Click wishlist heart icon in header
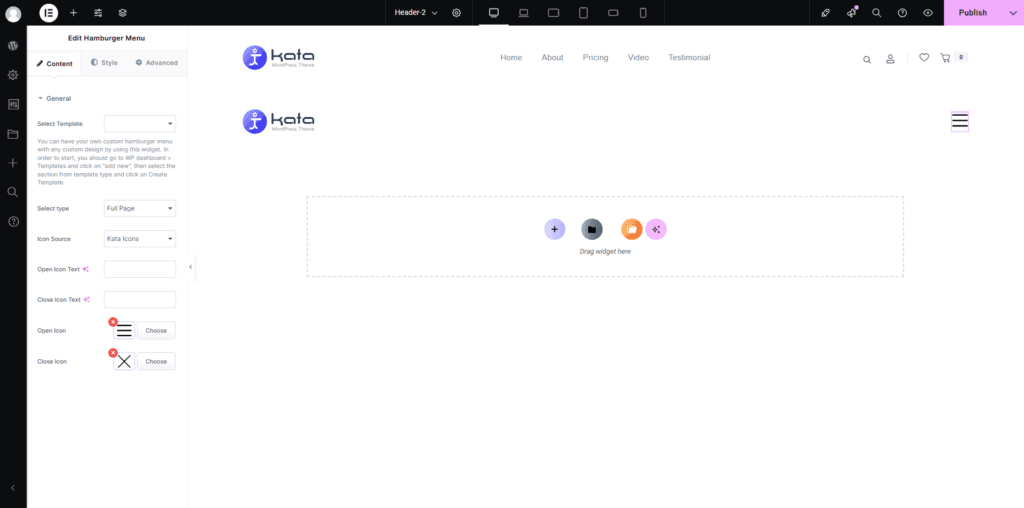This screenshot has height=508, width=1024. (924, 57)
